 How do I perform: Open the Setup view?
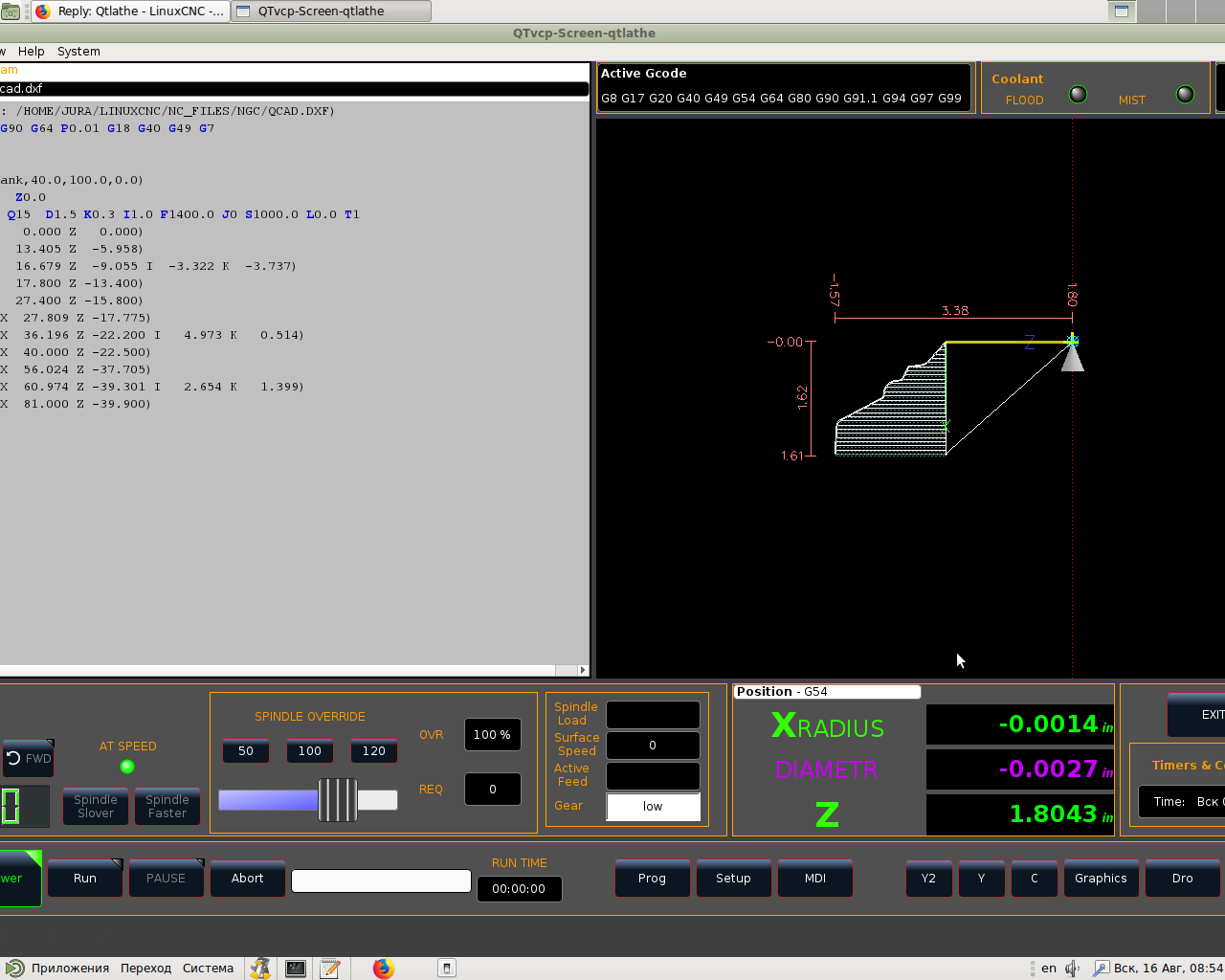pyautogui.click(x=733, y=878)
